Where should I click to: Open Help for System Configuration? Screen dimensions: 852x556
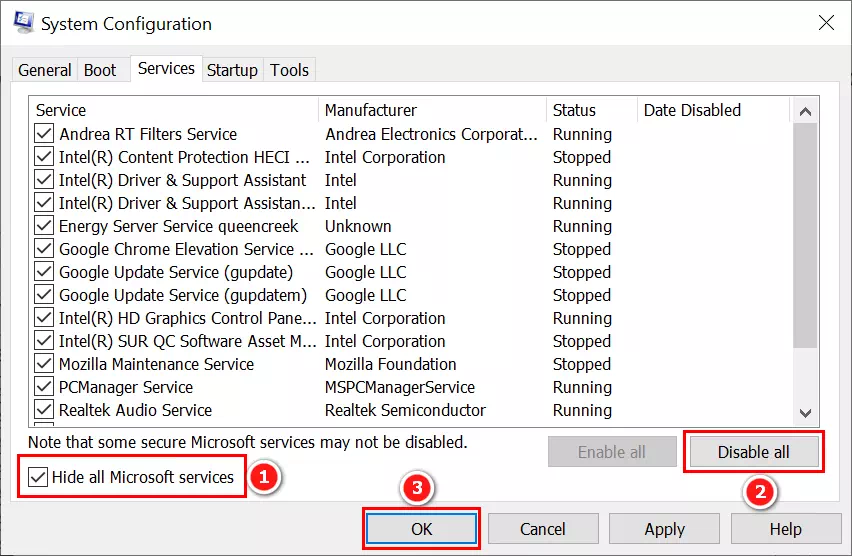pos(786,529)
